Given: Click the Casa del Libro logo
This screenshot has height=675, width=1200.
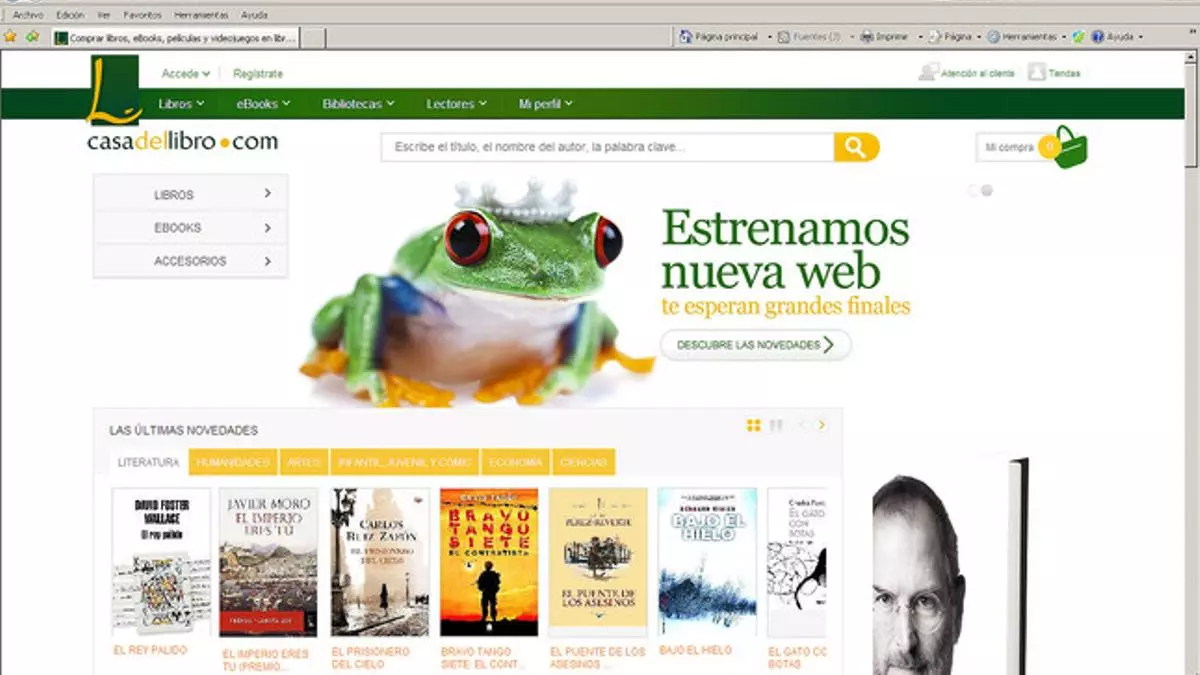Looking at the screenshot, I should pos(182,141).
